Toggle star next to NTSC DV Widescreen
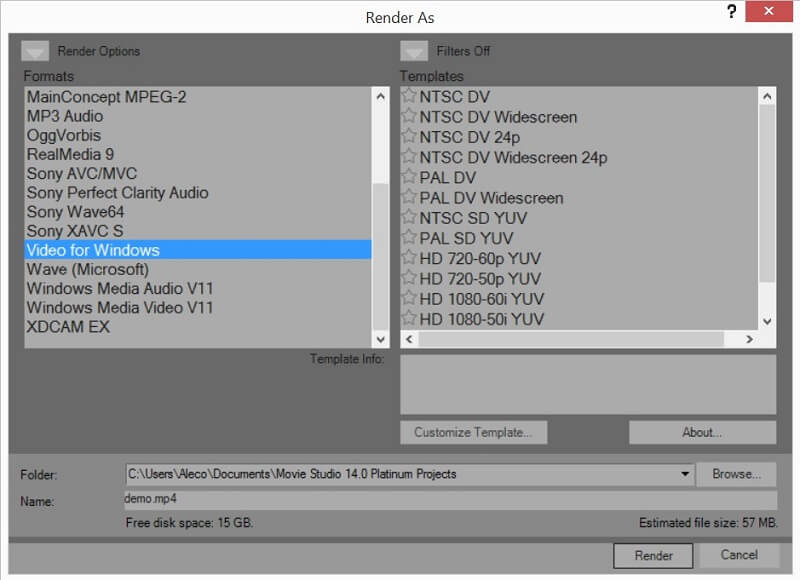The width and height of the screenshot is (800, 580). point(409,116)
